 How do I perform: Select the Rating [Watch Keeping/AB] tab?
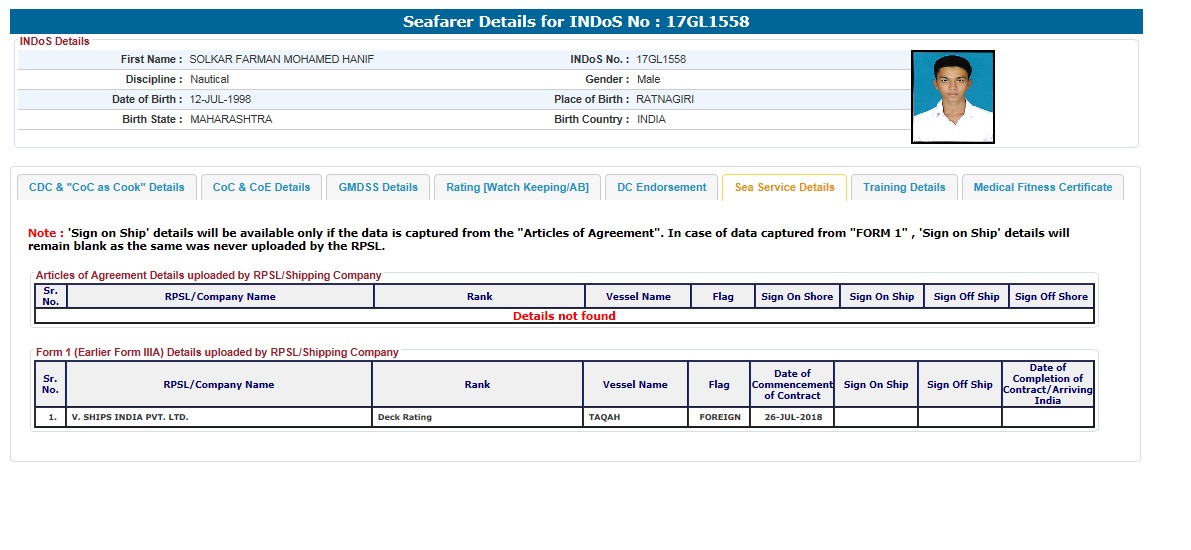pos(517,187)
